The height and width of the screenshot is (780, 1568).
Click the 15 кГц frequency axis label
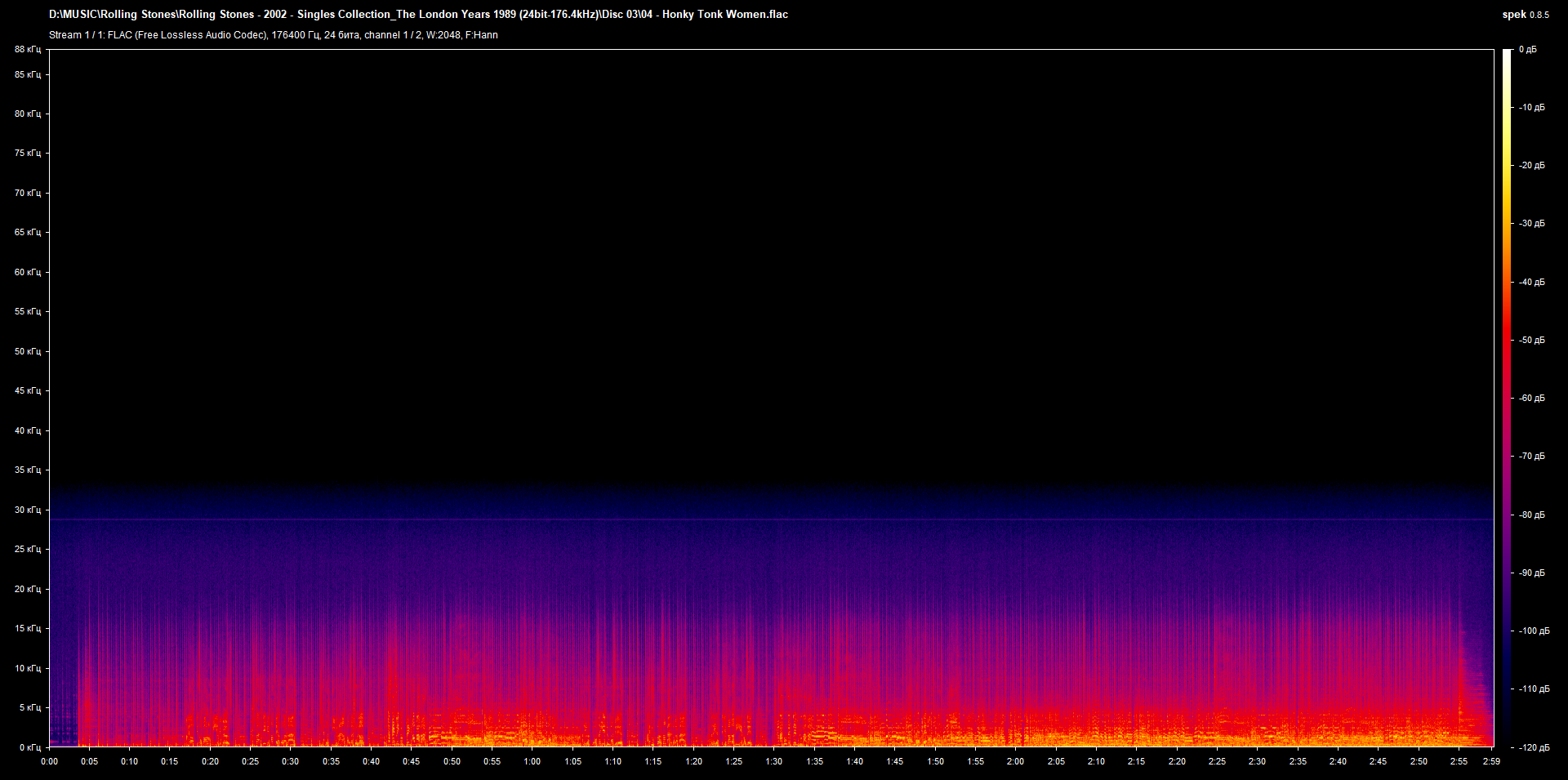coord(27,629)
